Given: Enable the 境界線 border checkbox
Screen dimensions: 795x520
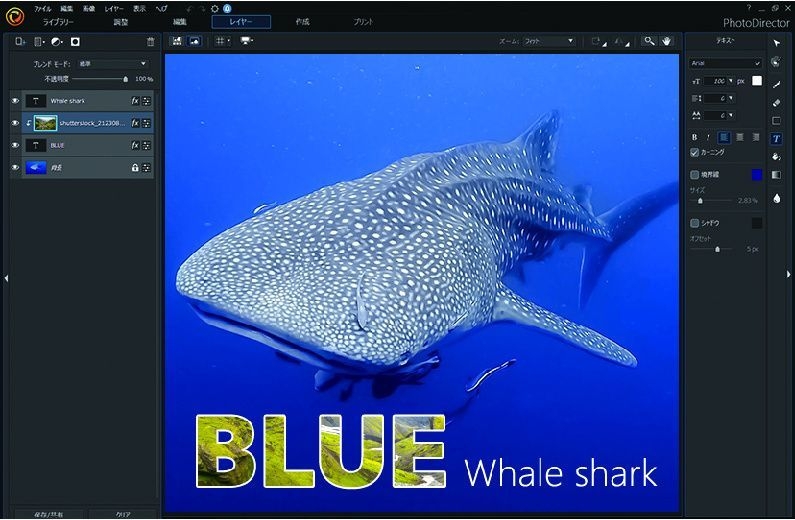Looking at the screenshot, I should 695,175.
